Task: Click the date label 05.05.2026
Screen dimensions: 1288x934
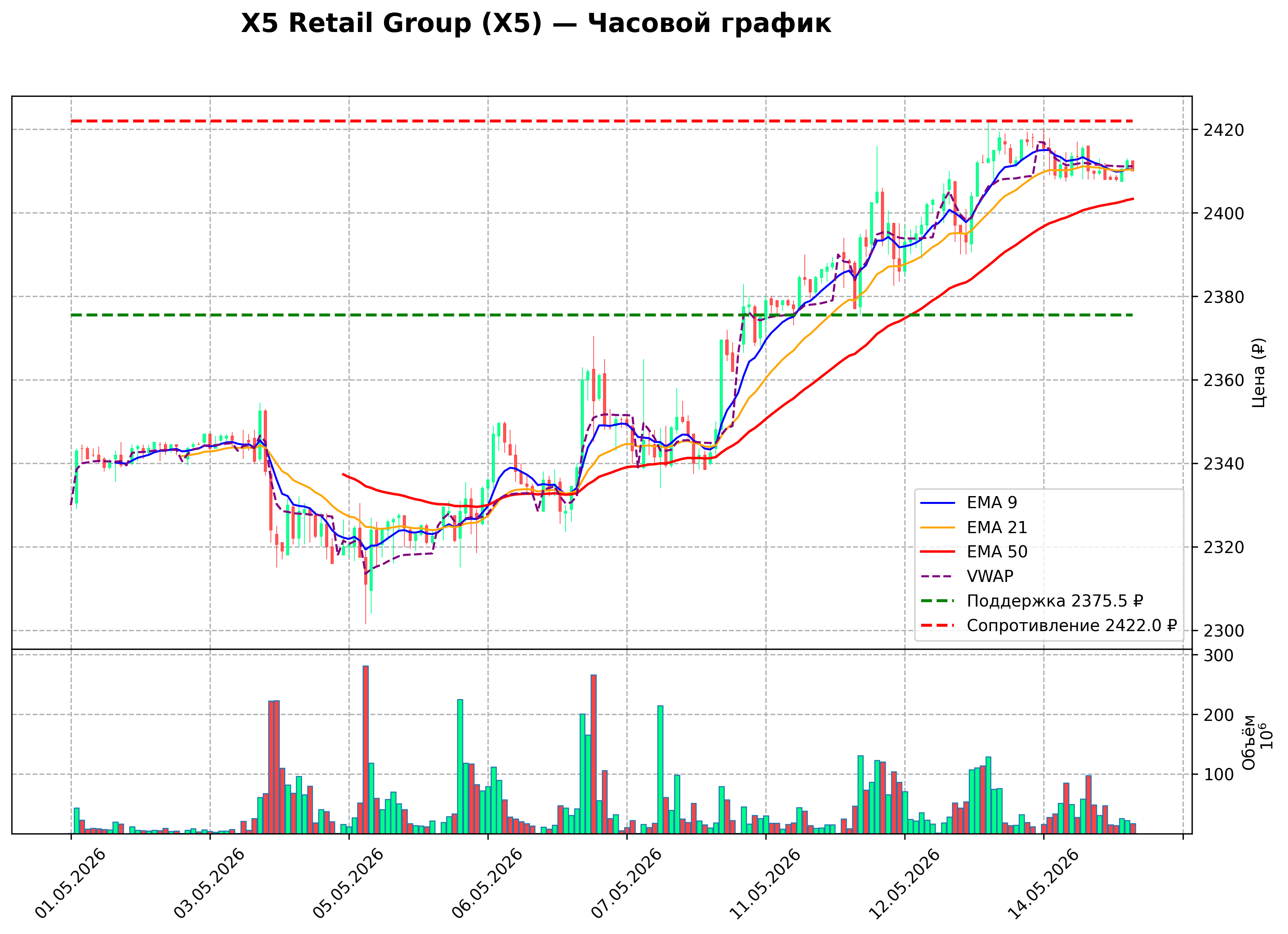Action: coord(349,884)
